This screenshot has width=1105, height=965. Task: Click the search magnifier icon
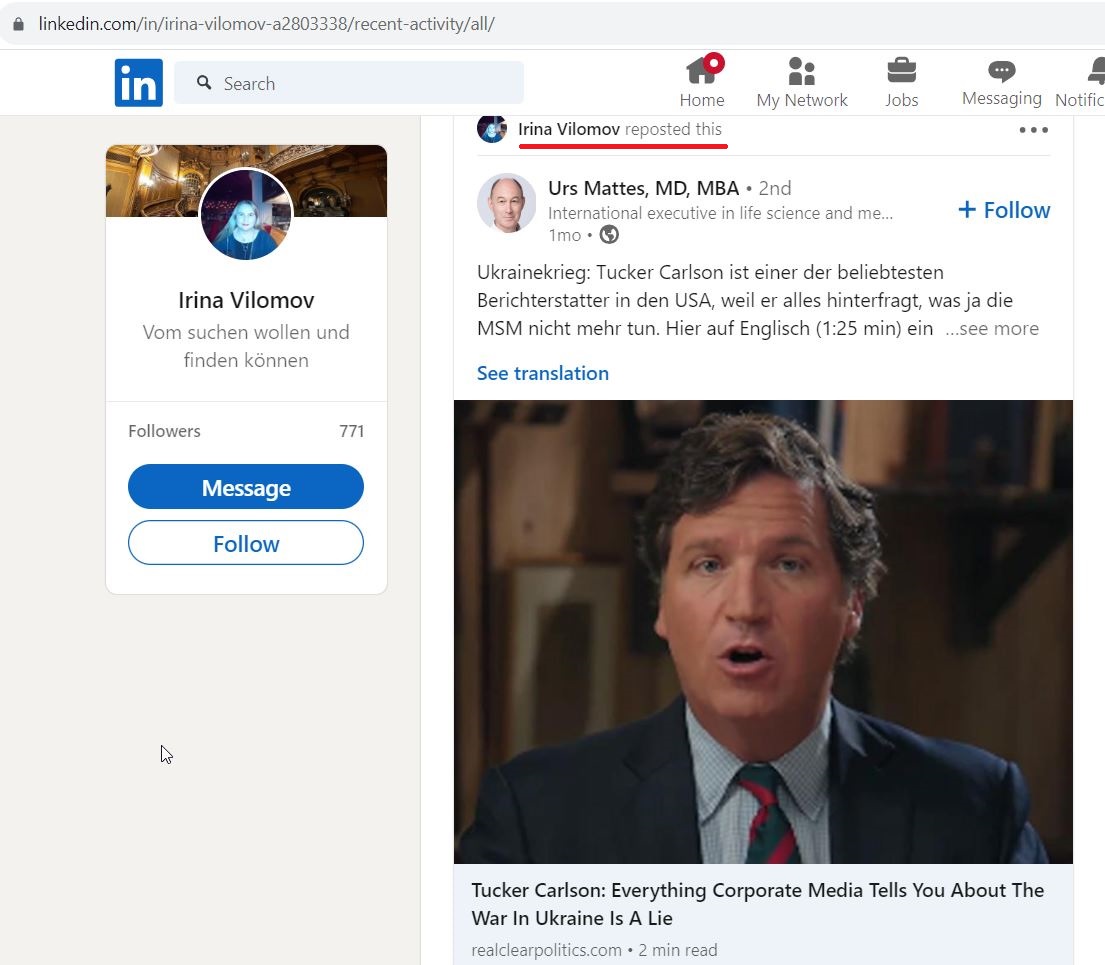204,83
